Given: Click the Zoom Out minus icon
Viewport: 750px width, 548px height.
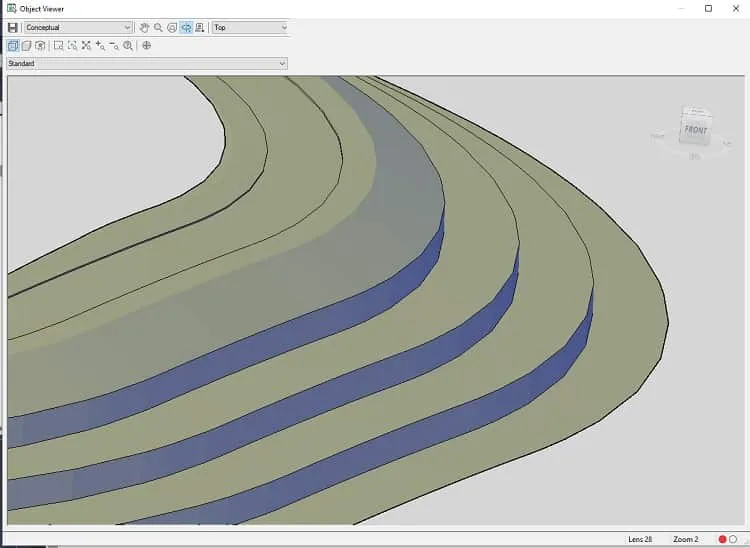Looking at the screenshot, I should pos(114,45).
